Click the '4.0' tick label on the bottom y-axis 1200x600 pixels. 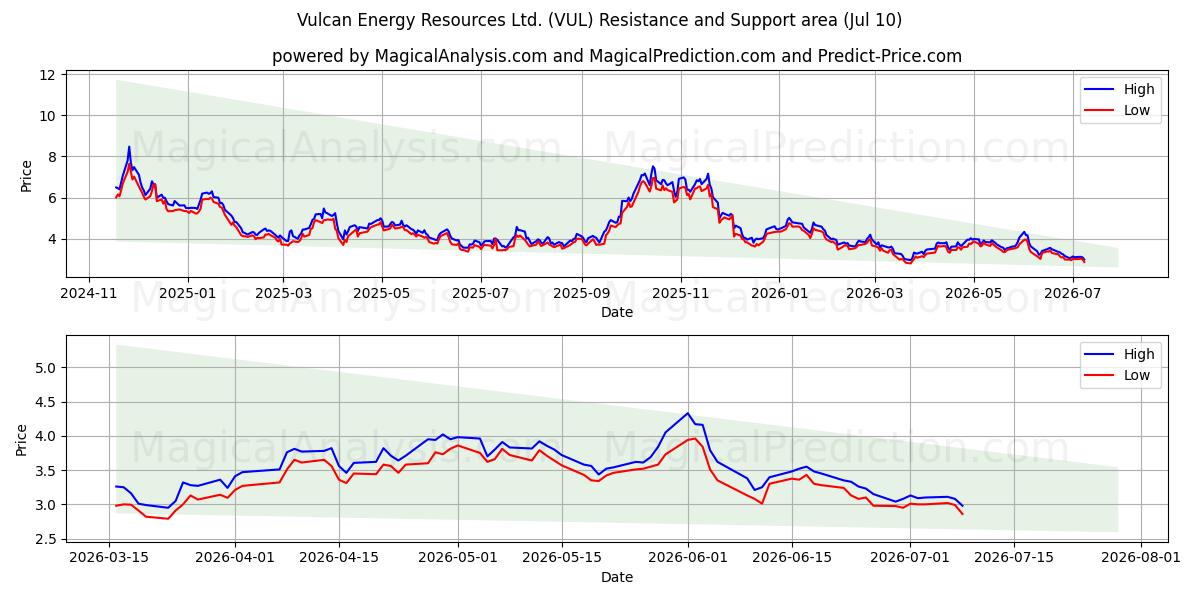(45, 436)
